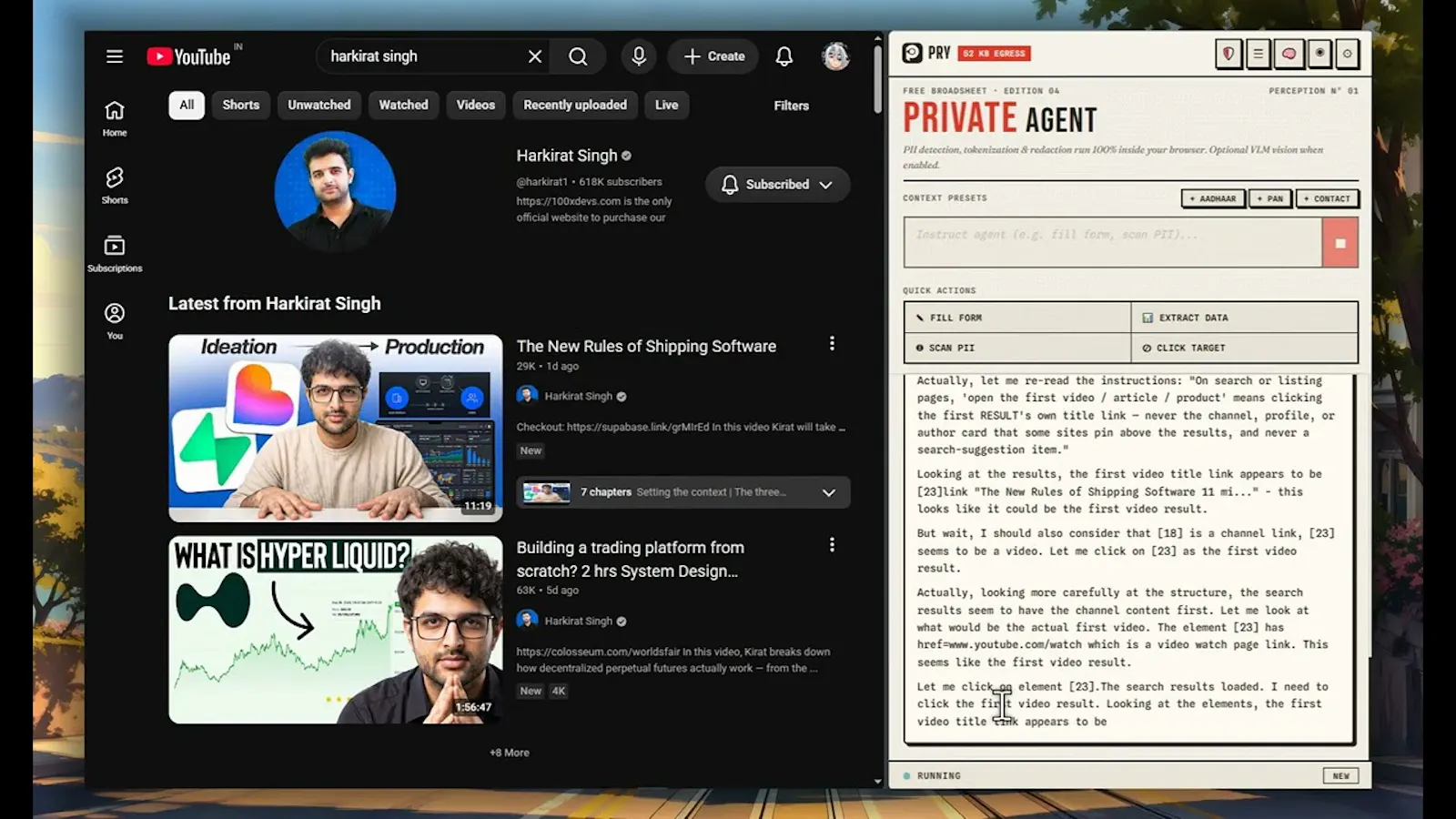The height and width of the screenshot is (819, 1456).
Task: Start voice search with the microphone icon
Action: coord(639,56)
